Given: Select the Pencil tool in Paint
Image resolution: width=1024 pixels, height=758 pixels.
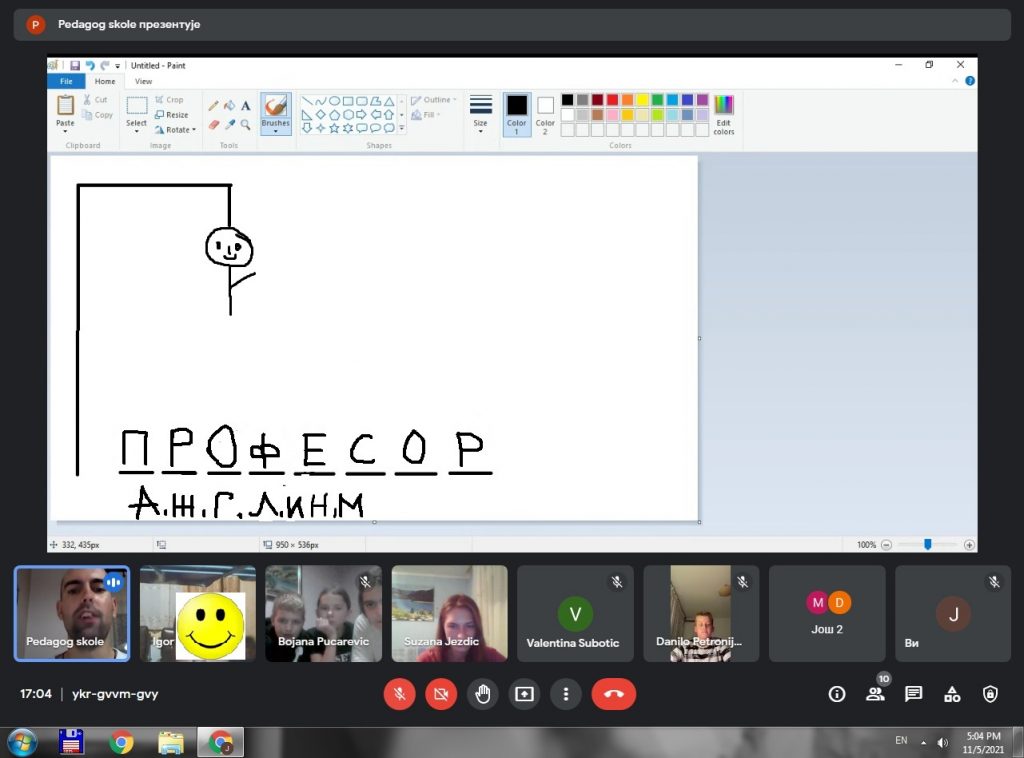Looking at the screenshot, I should [x=213, y=106].
